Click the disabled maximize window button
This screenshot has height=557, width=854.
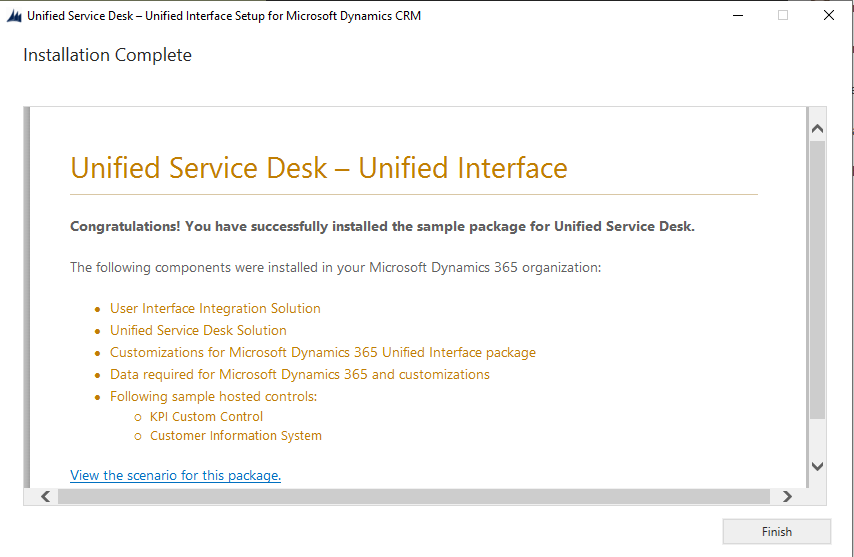click(783, 16)
